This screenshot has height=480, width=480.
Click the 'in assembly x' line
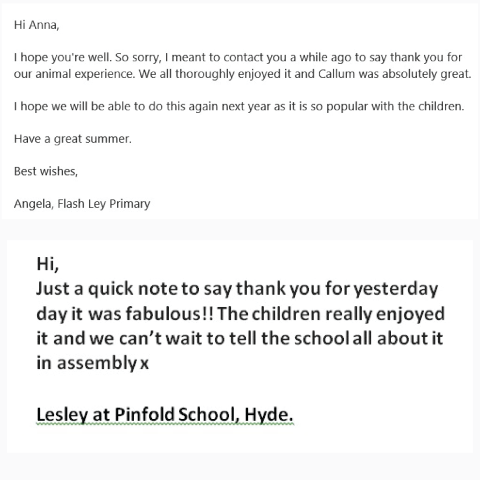click(92, 363)
